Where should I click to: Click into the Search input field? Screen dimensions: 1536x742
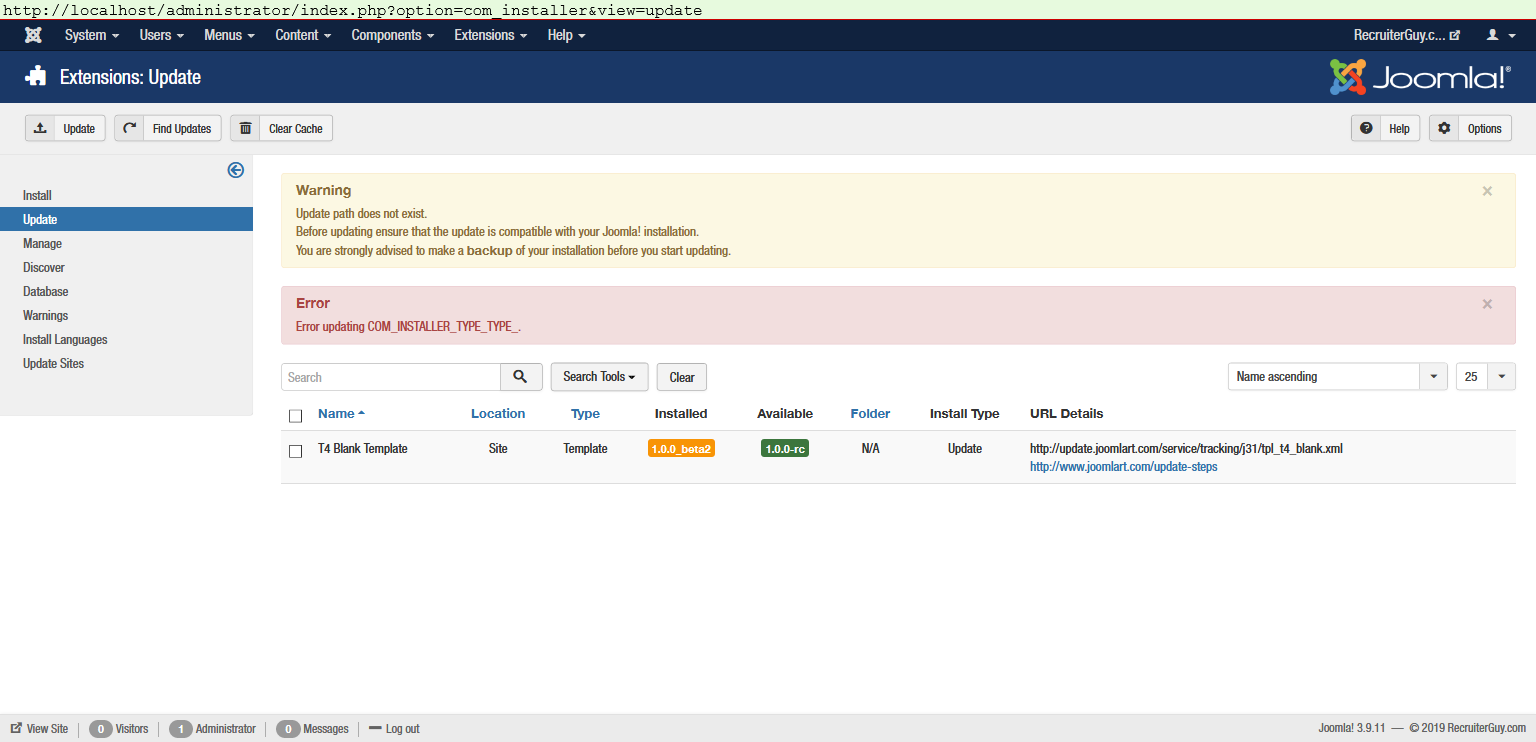click(x=391, y=377)
